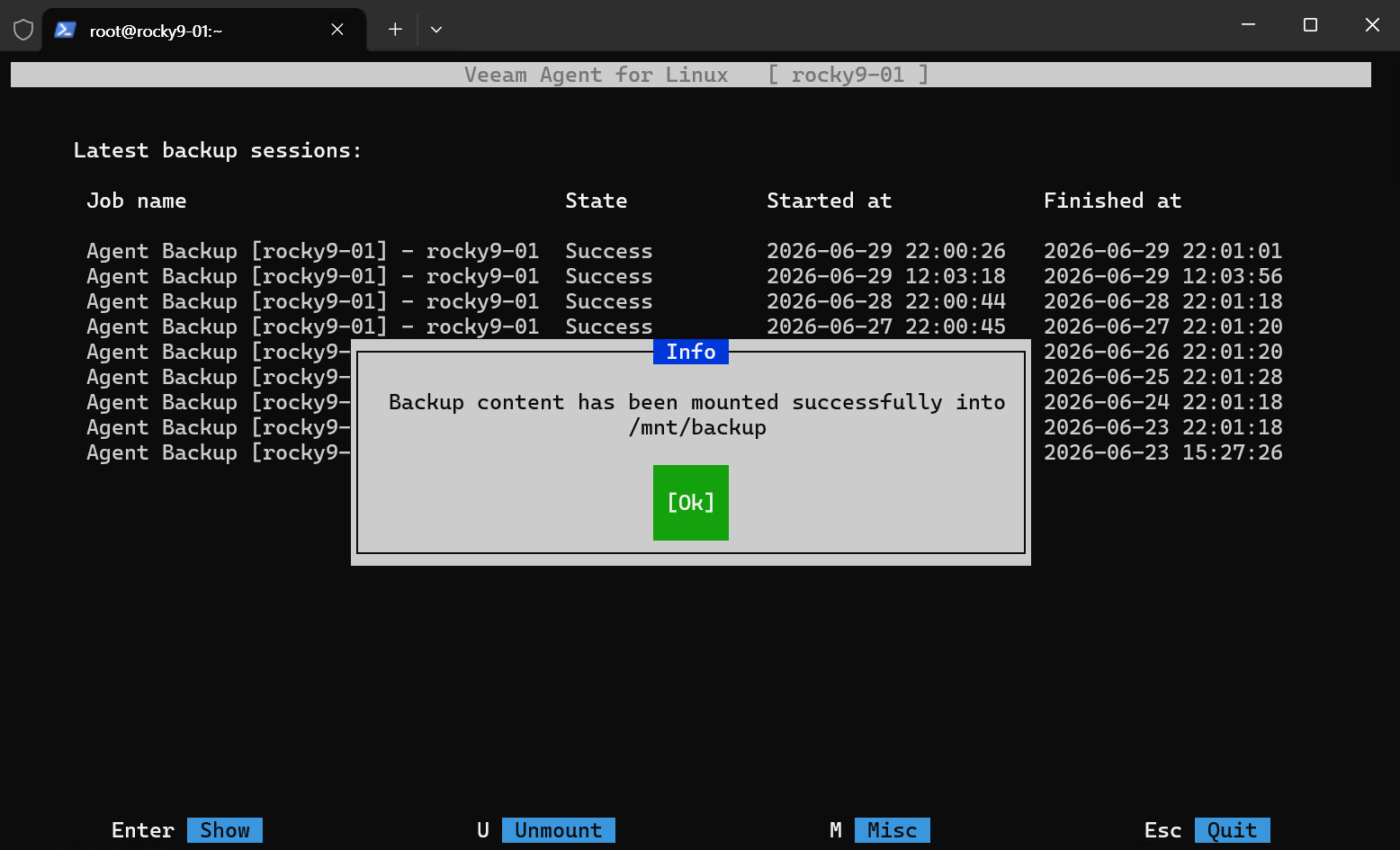Viewport: 1400px width, 850px height.
Task: Click the shield icon in title bar
Action: click(23, 30)
